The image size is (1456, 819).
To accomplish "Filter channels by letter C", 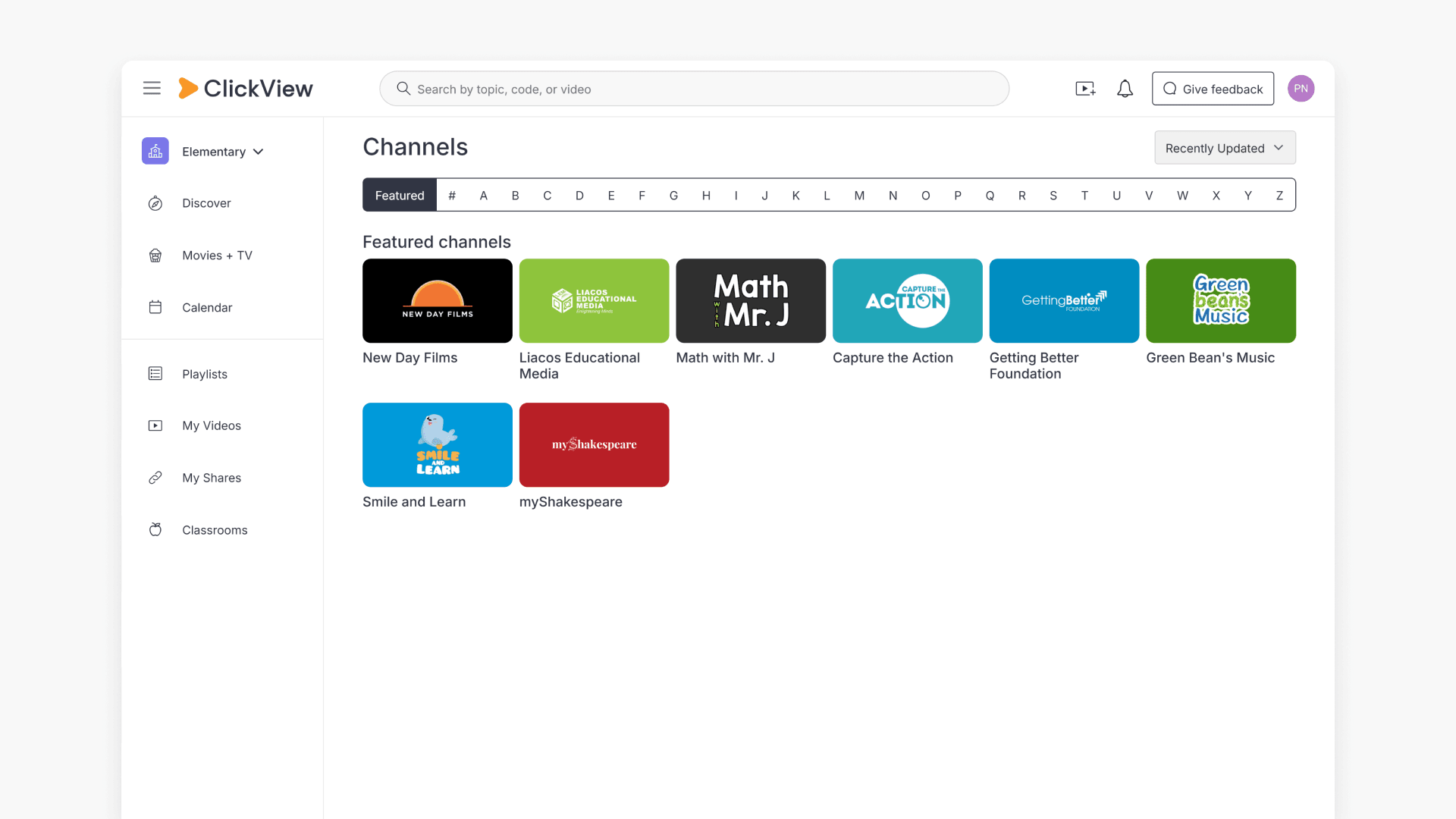I will click(x=547, y=195).
